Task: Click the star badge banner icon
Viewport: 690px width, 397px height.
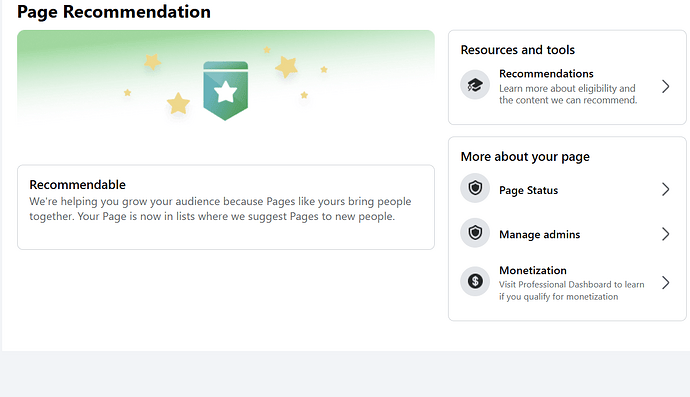Action: pyautogui.click(x=225, y=90)
